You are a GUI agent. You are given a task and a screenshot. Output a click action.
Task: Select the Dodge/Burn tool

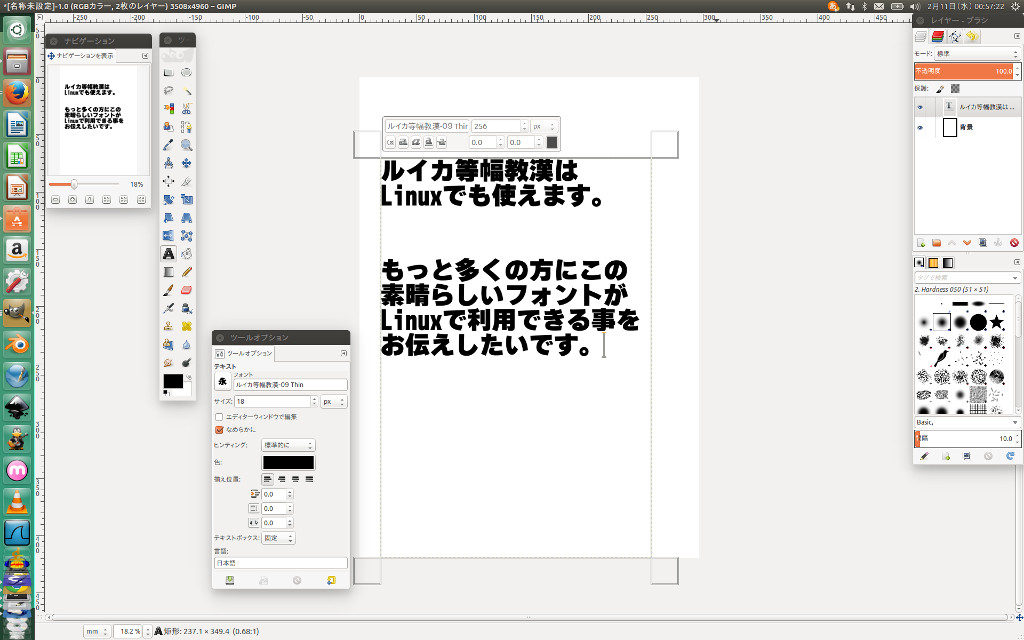pyautogui.click(x=187, y=362)
